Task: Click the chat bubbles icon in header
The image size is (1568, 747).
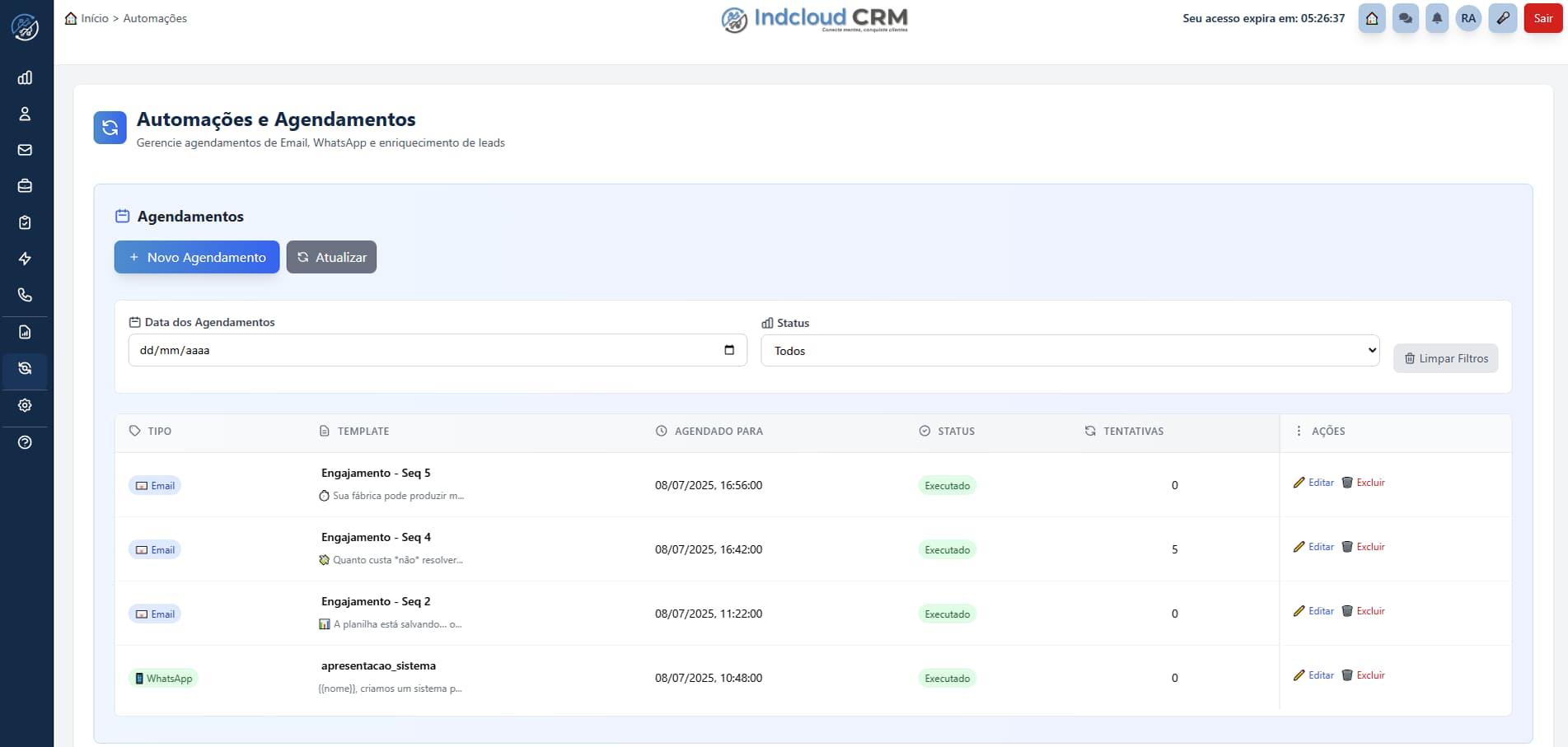Action: (1405, 18)
